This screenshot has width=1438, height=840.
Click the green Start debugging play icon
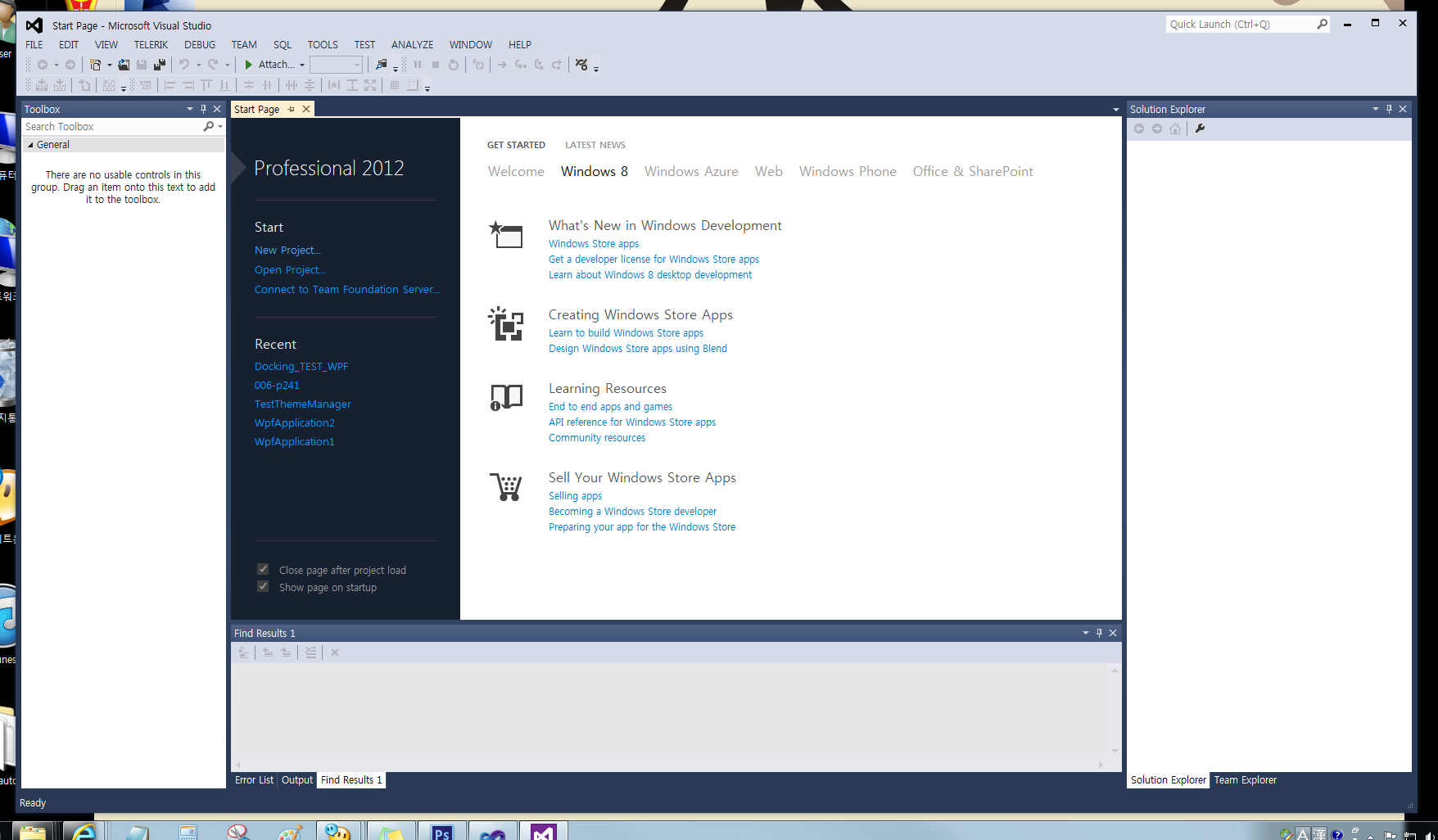249,65
